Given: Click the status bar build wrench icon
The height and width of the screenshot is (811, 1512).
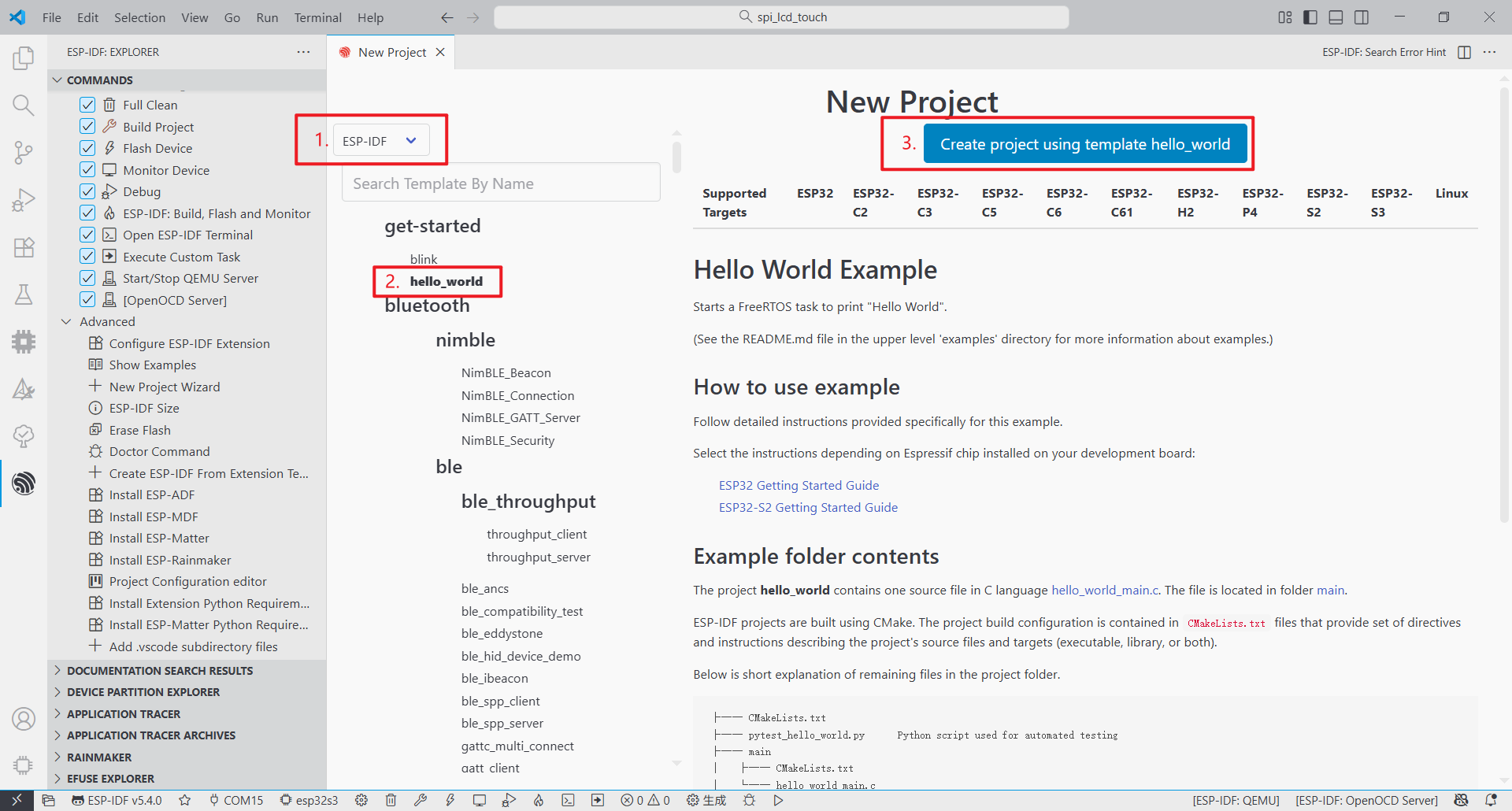Looking at the screenshot, I should [421, 800].
